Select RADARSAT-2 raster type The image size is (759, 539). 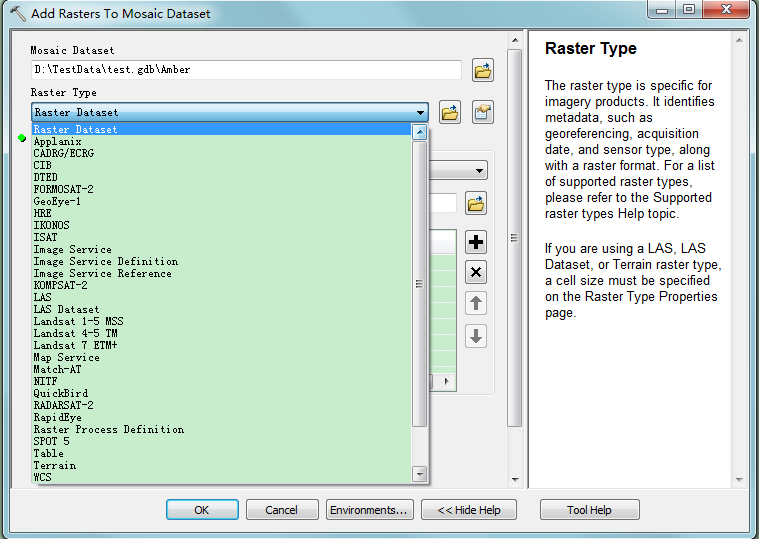[222, 405]
